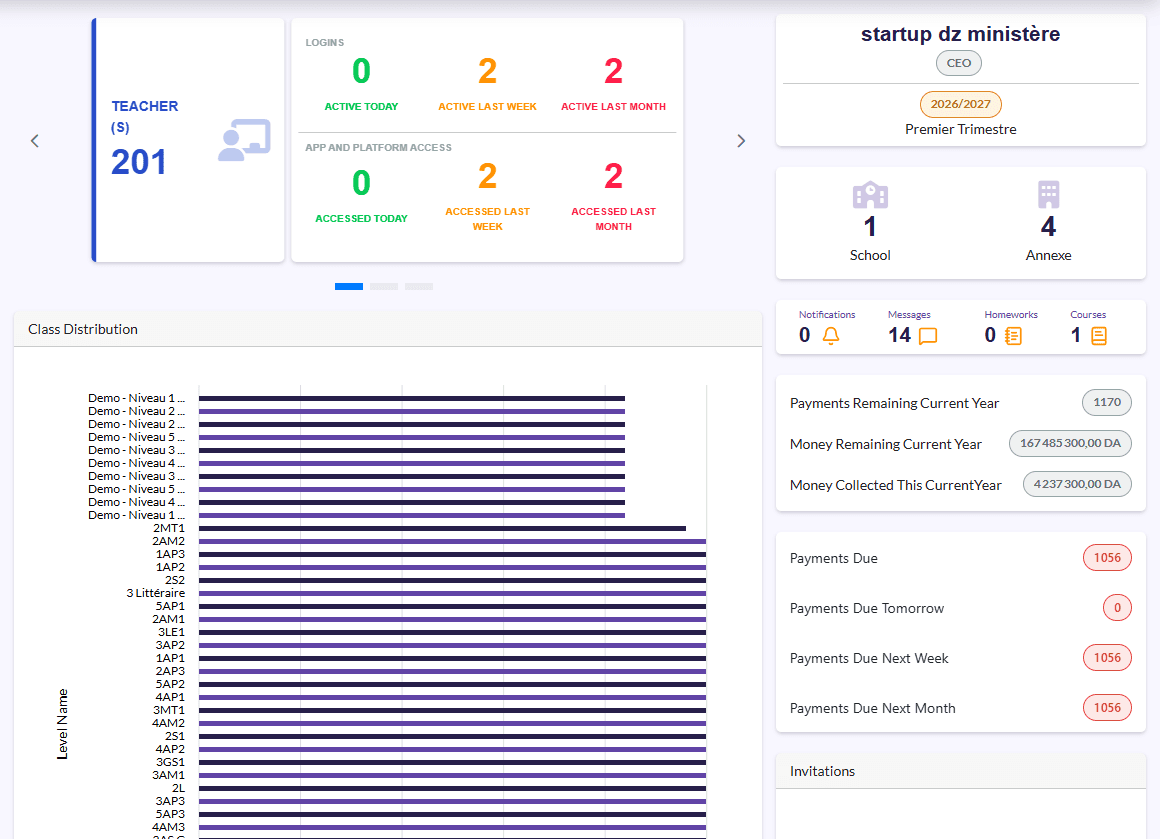Screen dimensions: 1160x839
Task: Click Active Last Week logins value
Action: point(487,72)
